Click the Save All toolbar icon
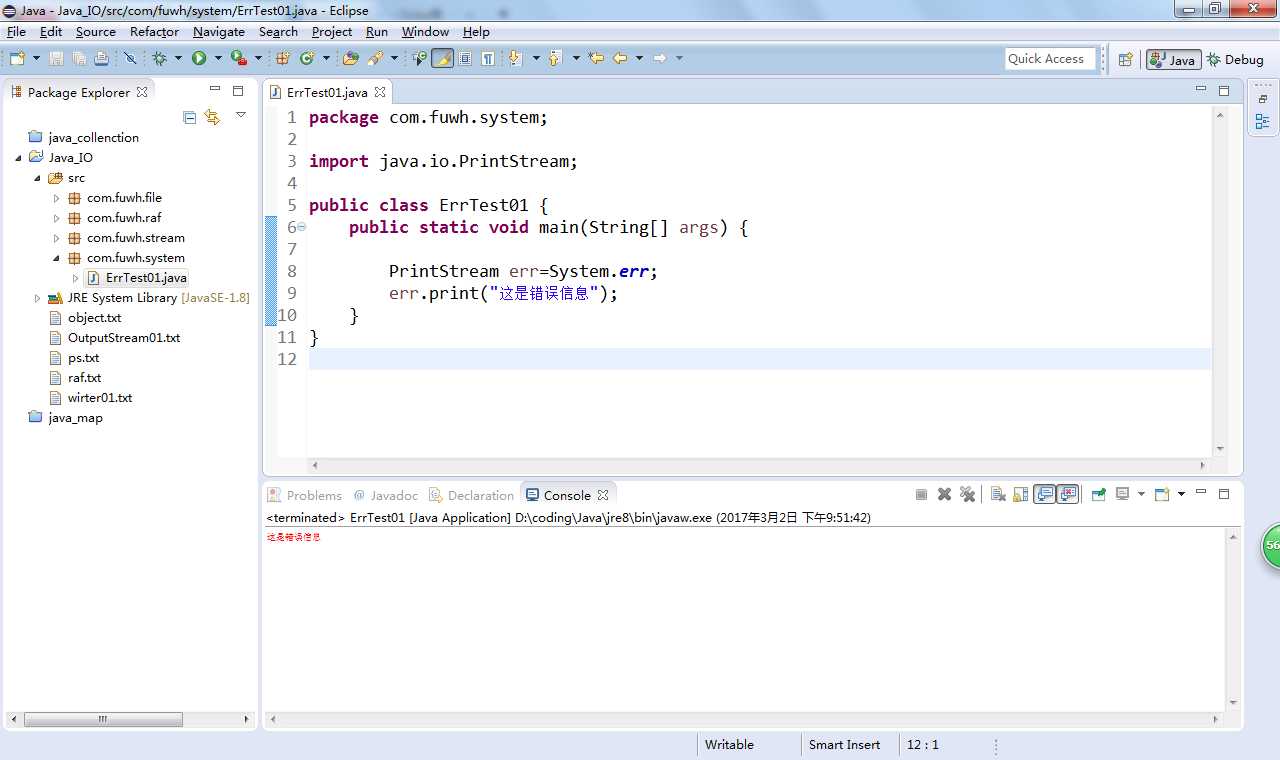 [79, 58]
